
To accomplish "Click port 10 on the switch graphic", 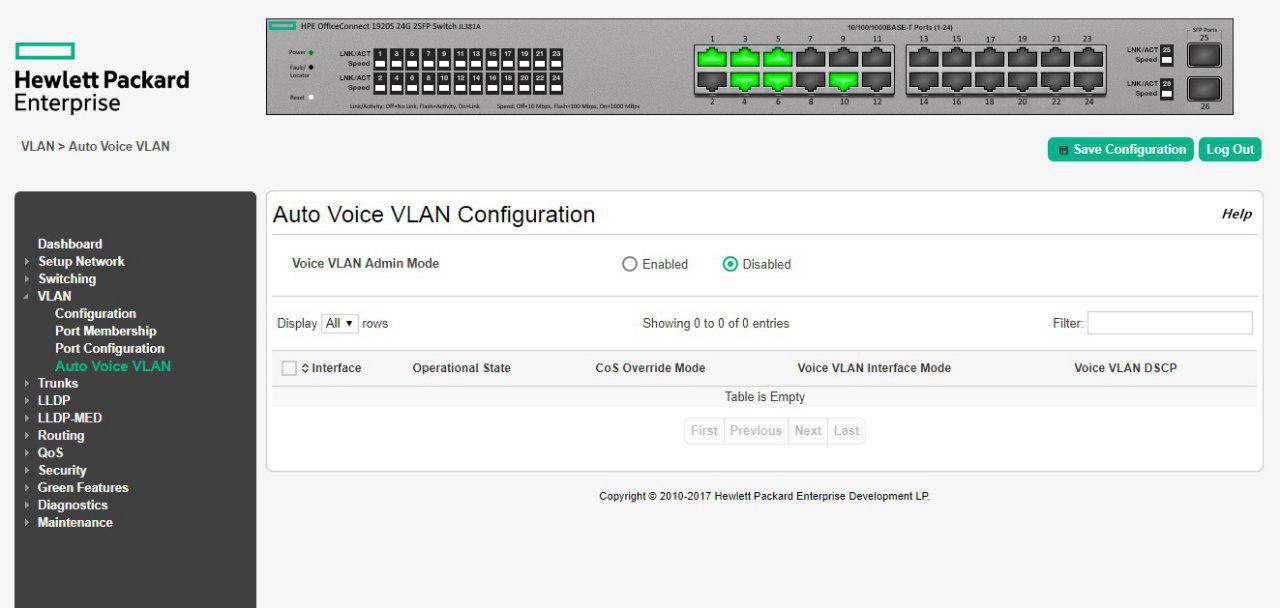I will (844, 81).
